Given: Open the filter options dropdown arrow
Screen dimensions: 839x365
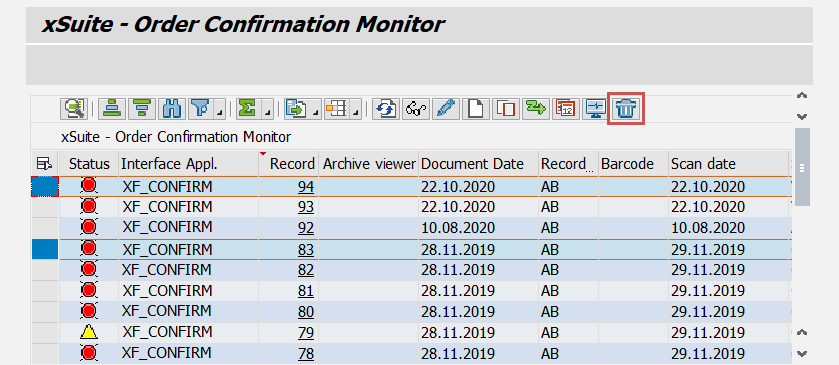Looking at the screenshot, I should click(x=220, y=109).
